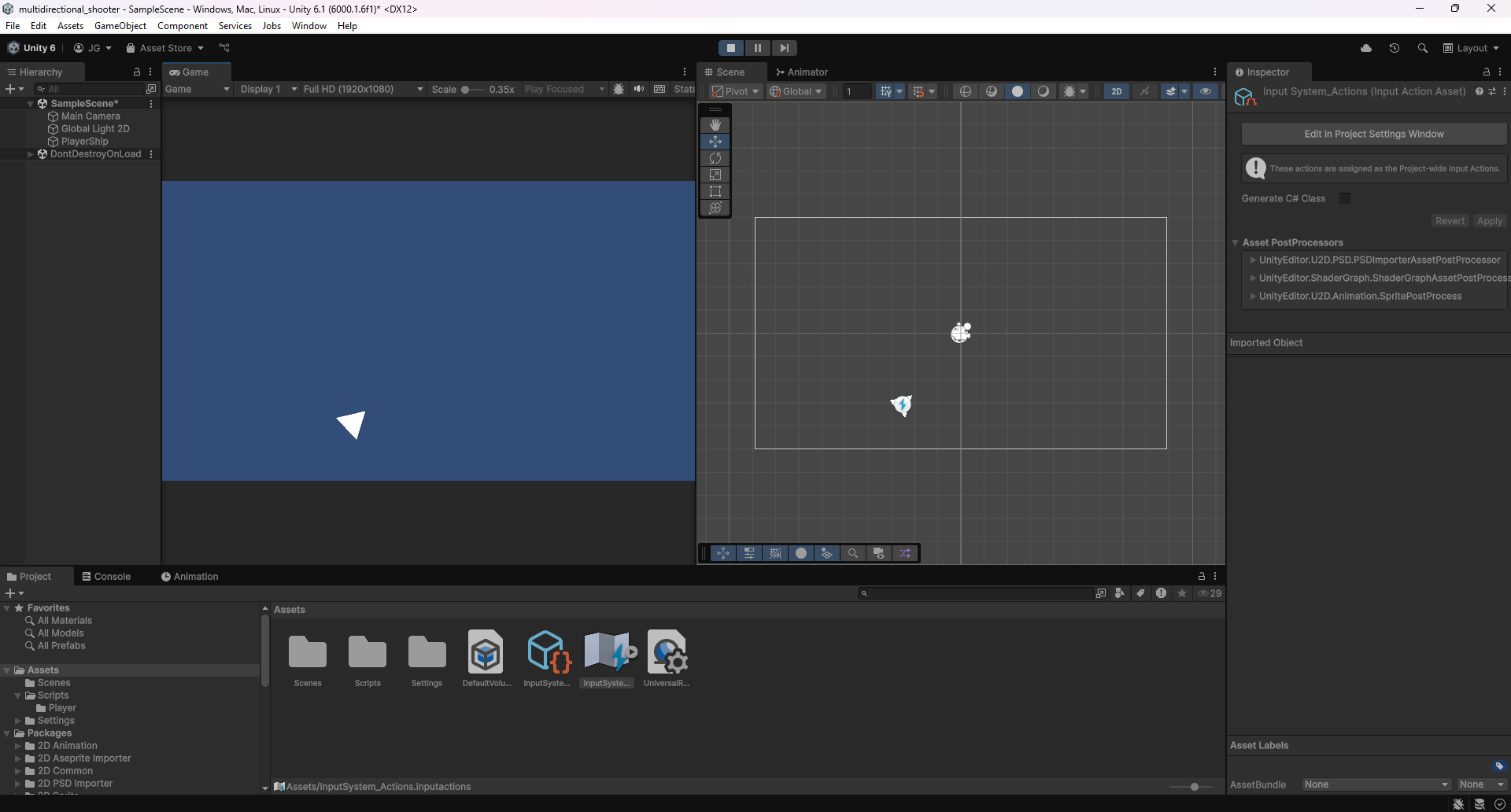The image size is (1511, 812).
Task: Click the Step frame button
Action: [x=784, y=48]
